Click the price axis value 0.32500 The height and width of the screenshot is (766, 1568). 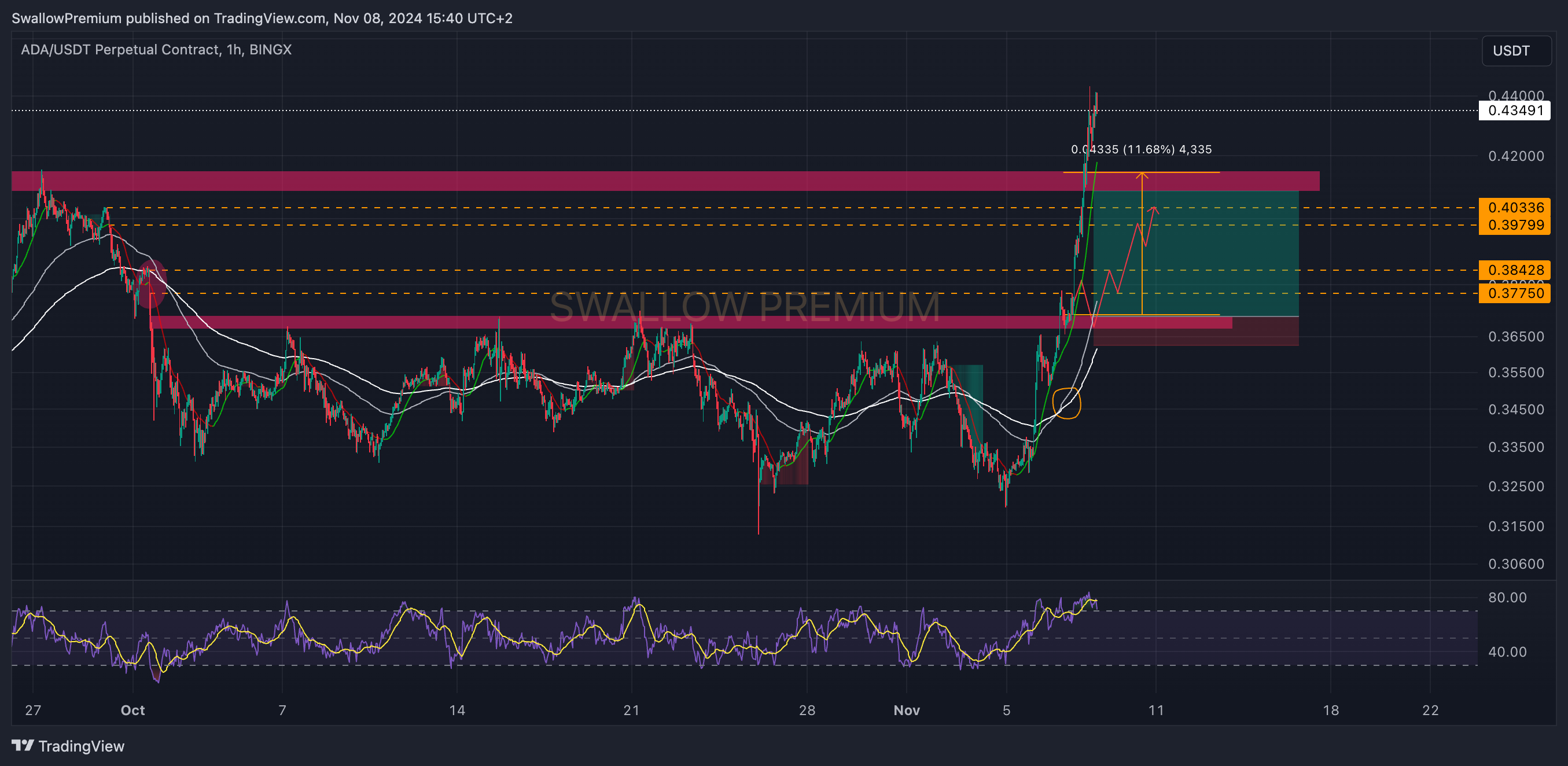(1516, 487)
